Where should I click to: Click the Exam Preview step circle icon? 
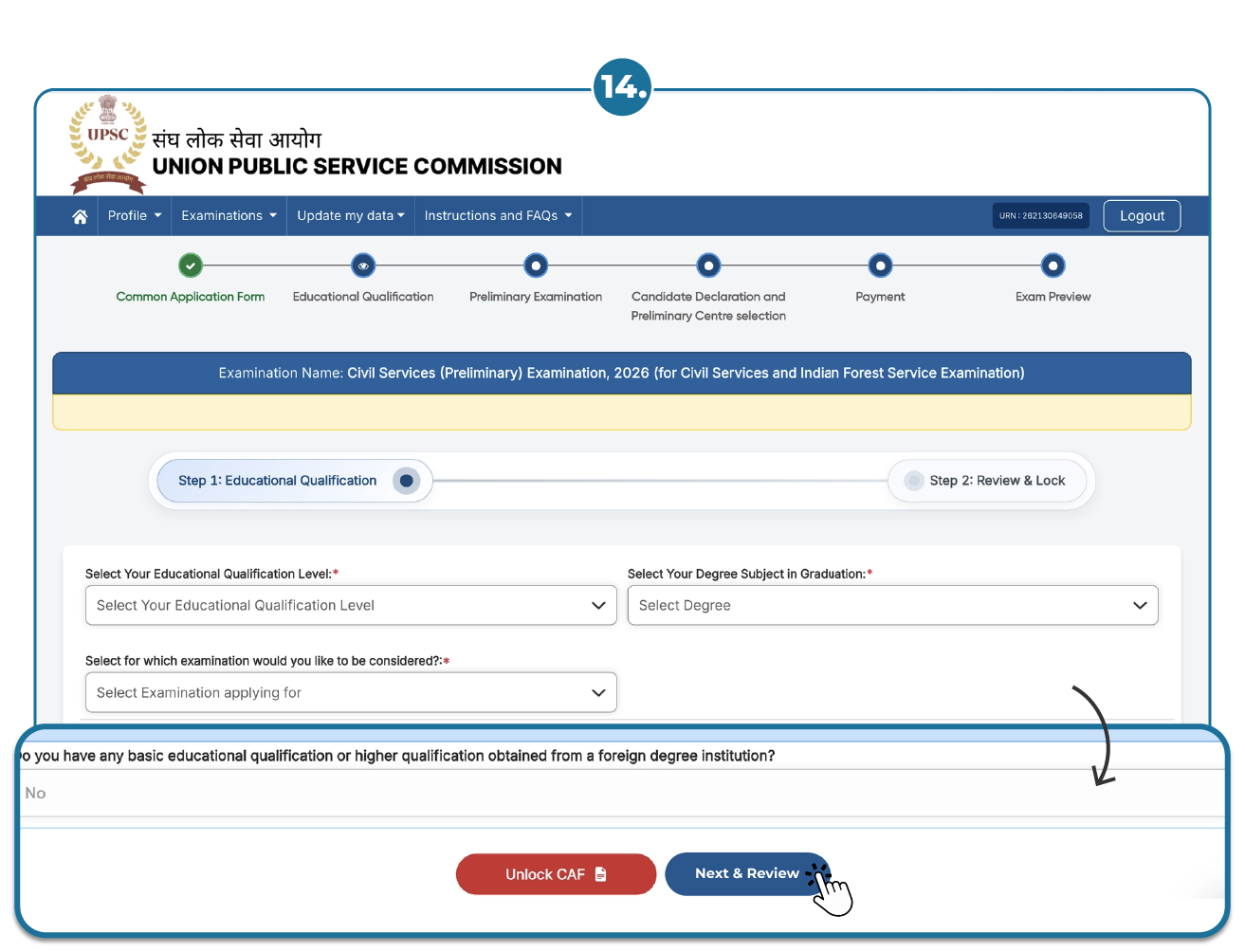pos(1053,265)
